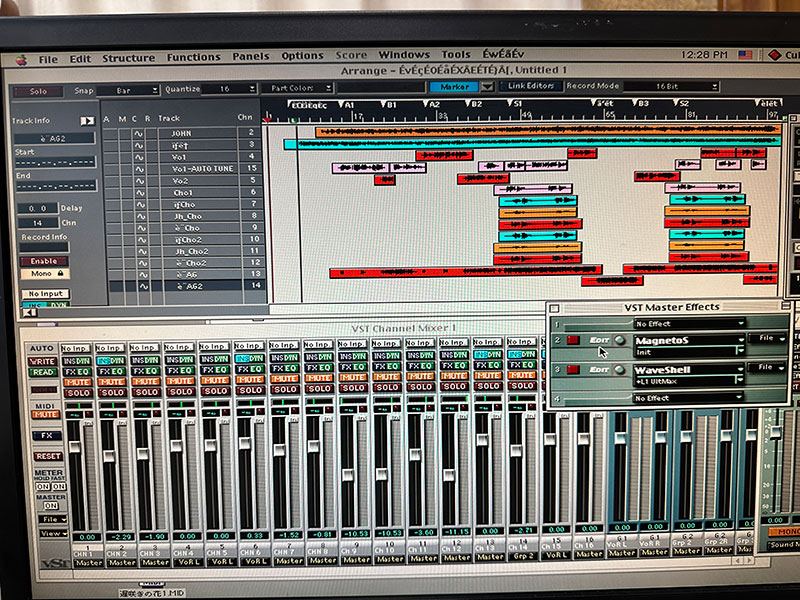800x600 pixels.
Task: Open FX sends on mixer channel 3
Action: coord(139,371)
